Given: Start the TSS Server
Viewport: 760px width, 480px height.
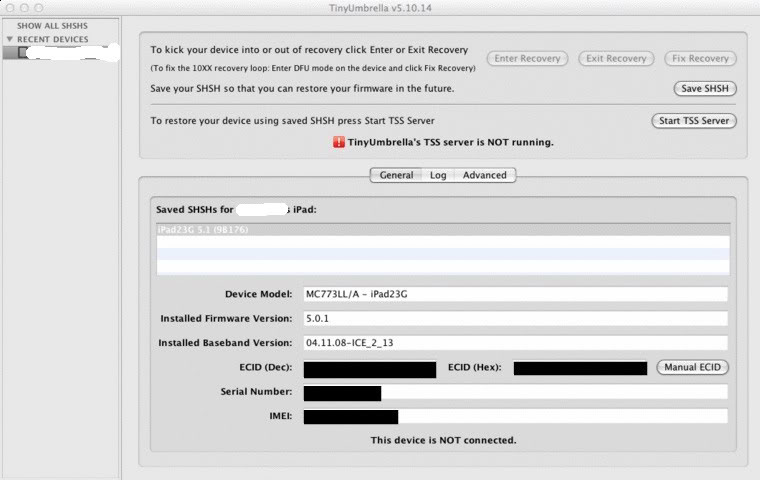Looking at the screenshot, I should (x=694, y=121).
